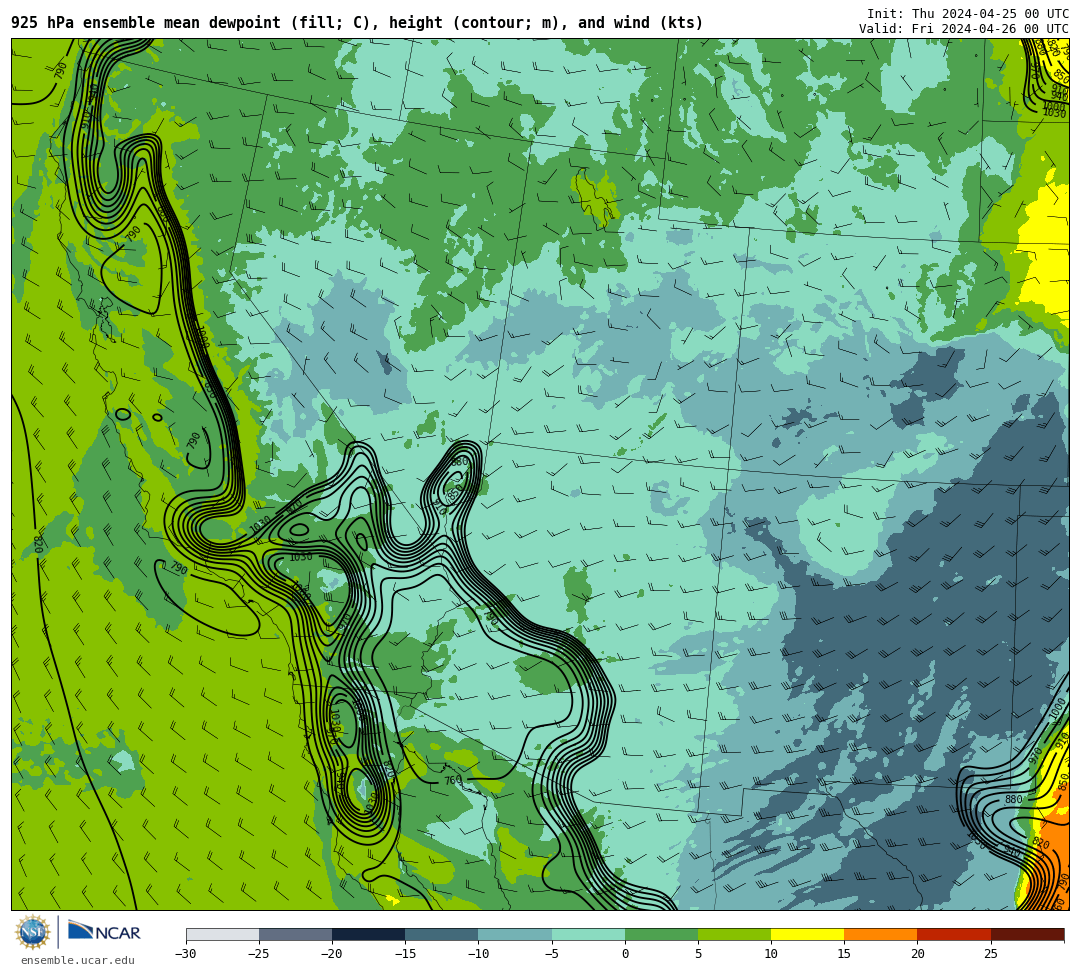
Task: Pick the red 20 to 25 colorbar swatch
Action: point(954,934)
